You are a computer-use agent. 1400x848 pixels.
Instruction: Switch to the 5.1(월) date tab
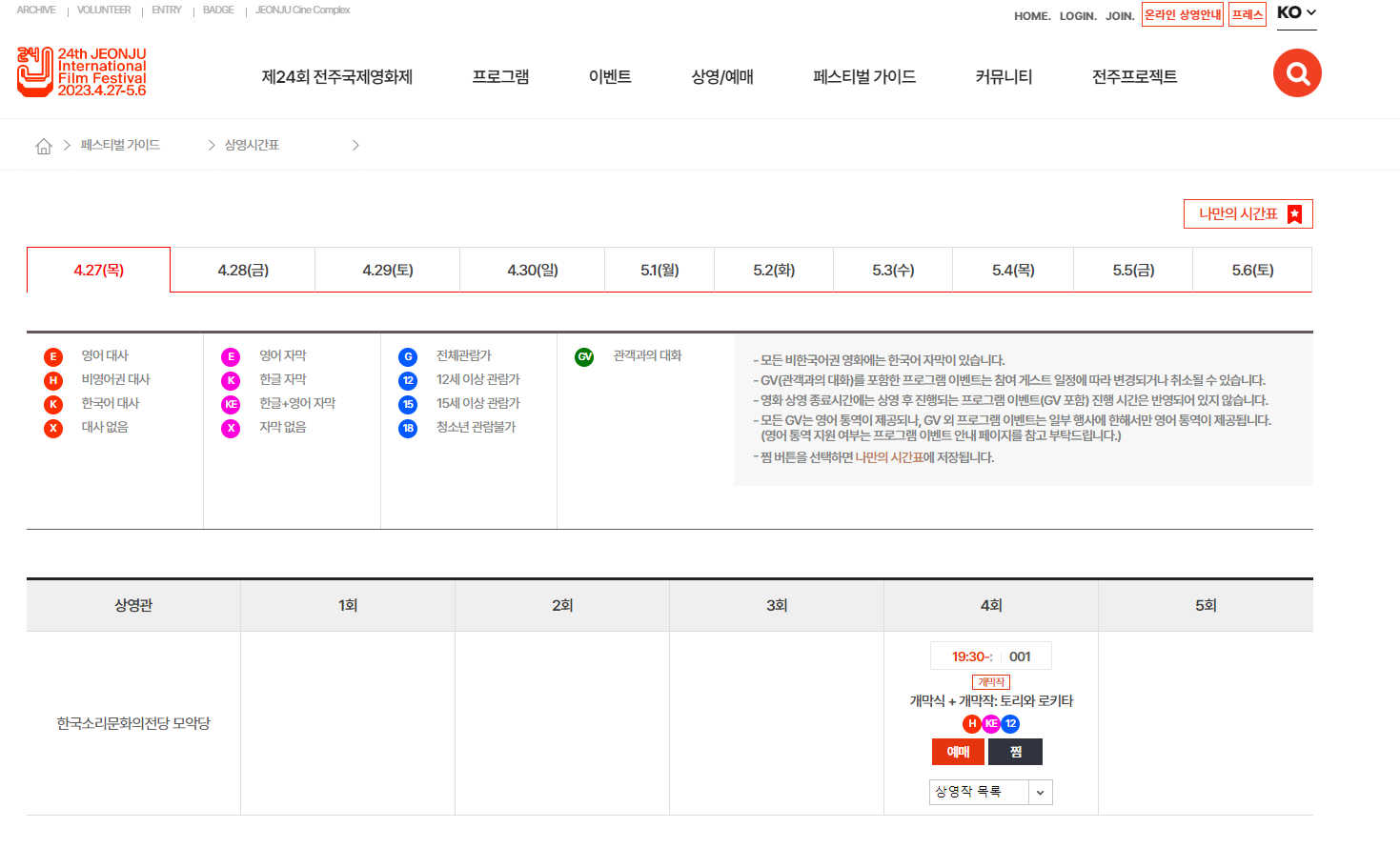(659, 270)
